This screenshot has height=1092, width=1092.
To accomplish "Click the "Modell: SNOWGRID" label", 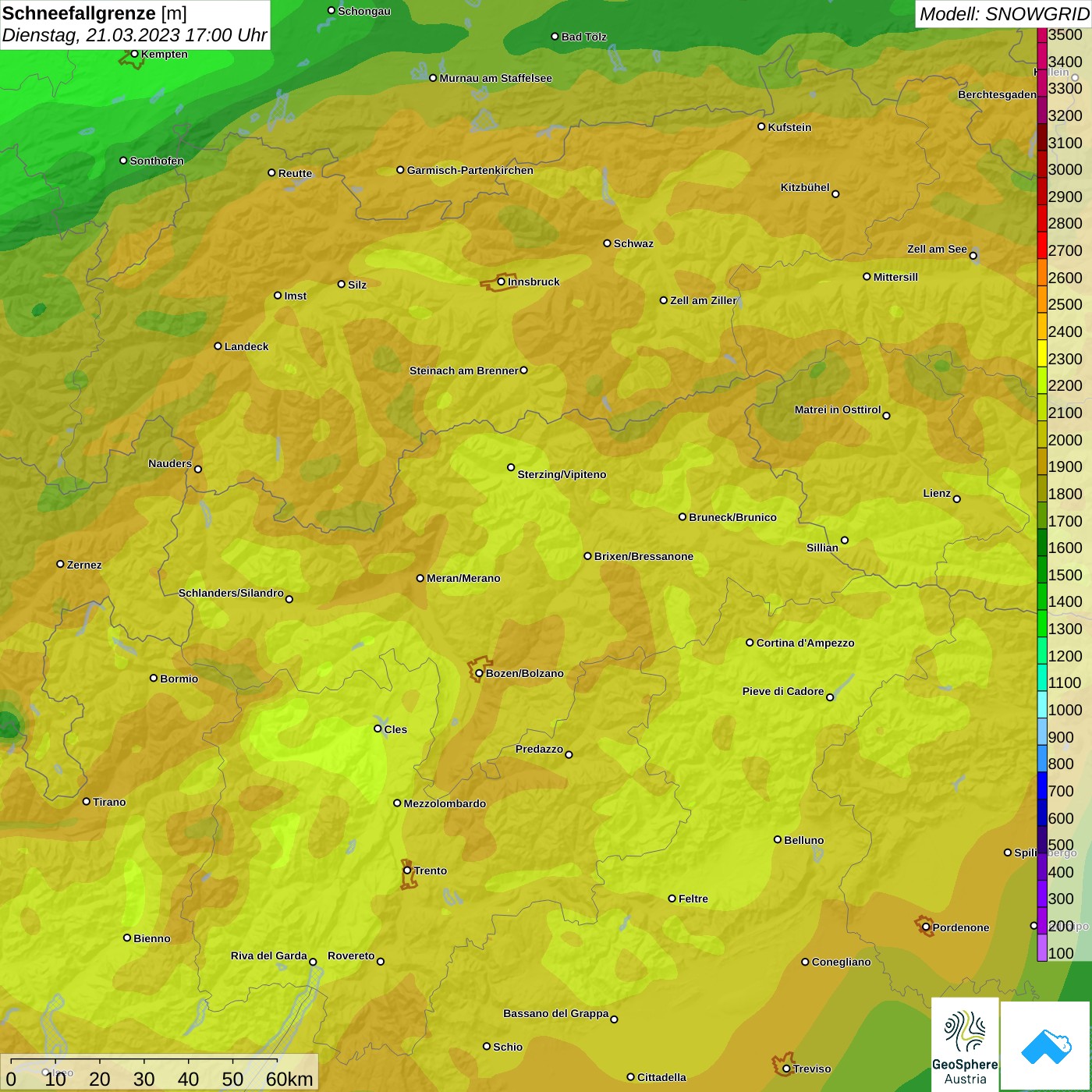I will tap(1004, 14).
